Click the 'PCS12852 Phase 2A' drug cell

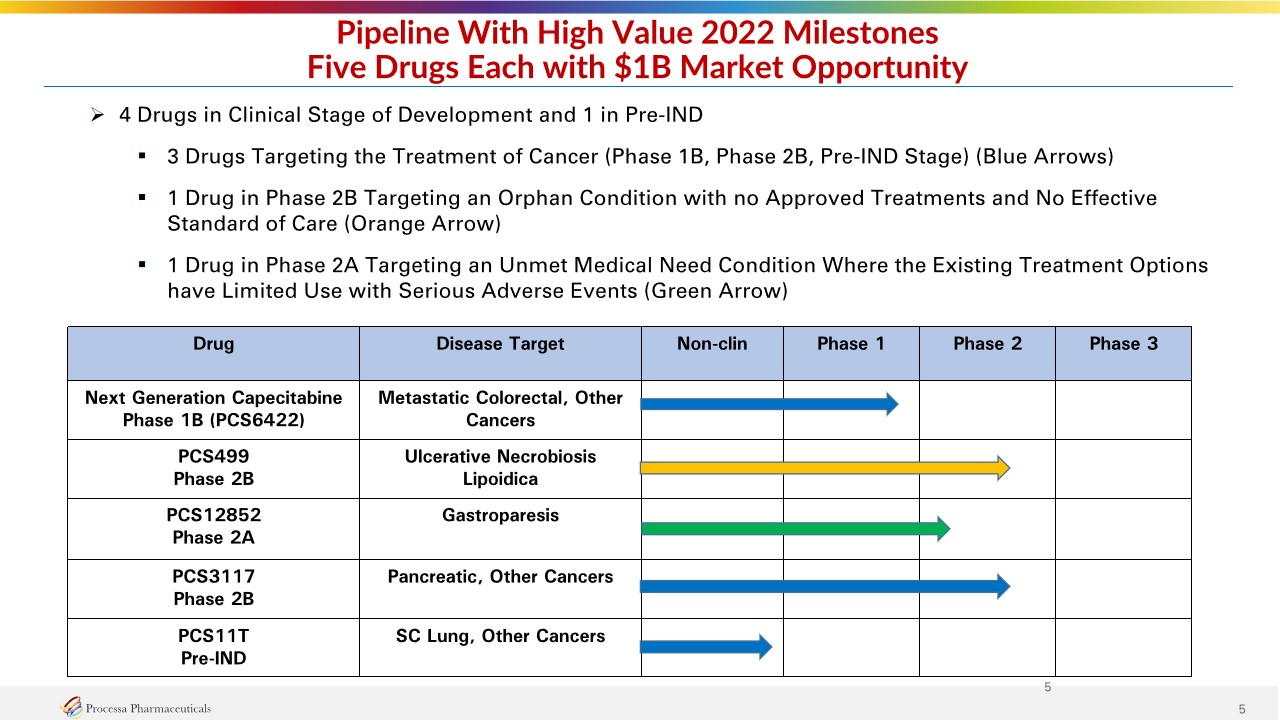click(x=213, y=527)
